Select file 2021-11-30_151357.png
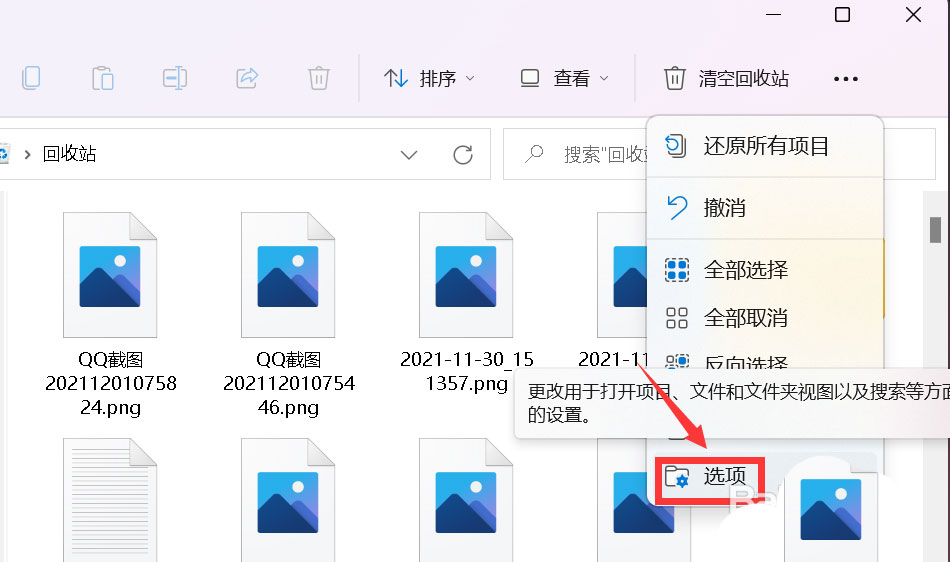The height and width of the screenshot is (562, 950). point(466,303)
